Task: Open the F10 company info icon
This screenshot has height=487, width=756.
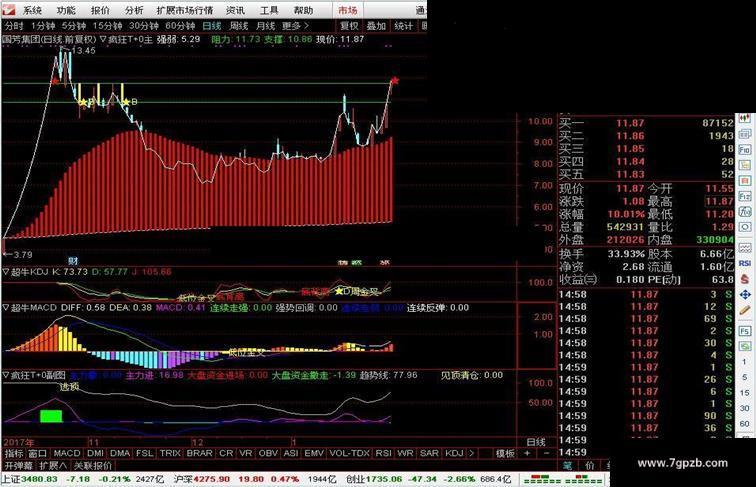Action: tap(745, 149)
